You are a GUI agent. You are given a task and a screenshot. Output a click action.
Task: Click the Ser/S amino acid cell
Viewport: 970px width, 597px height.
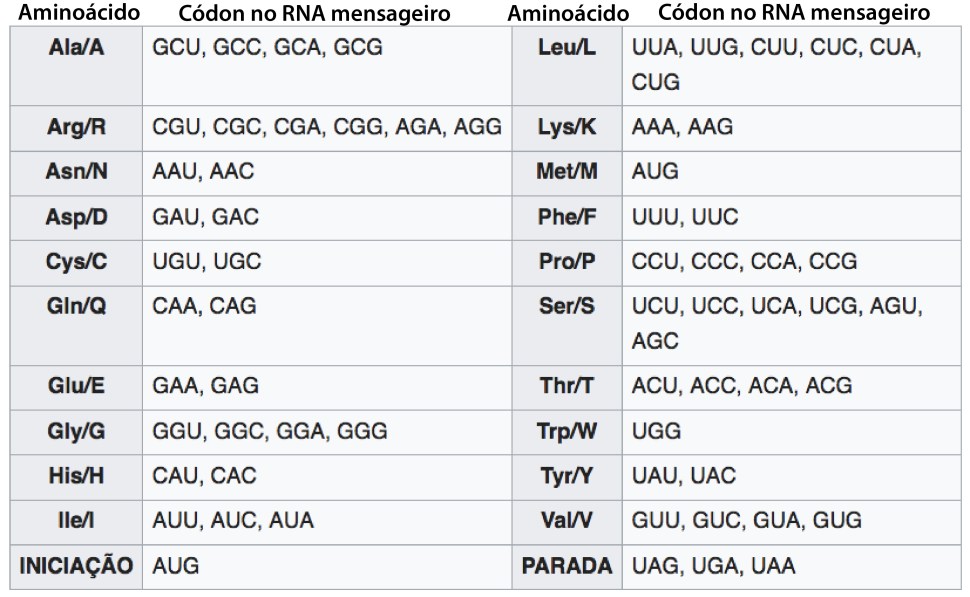click(567, 306)
